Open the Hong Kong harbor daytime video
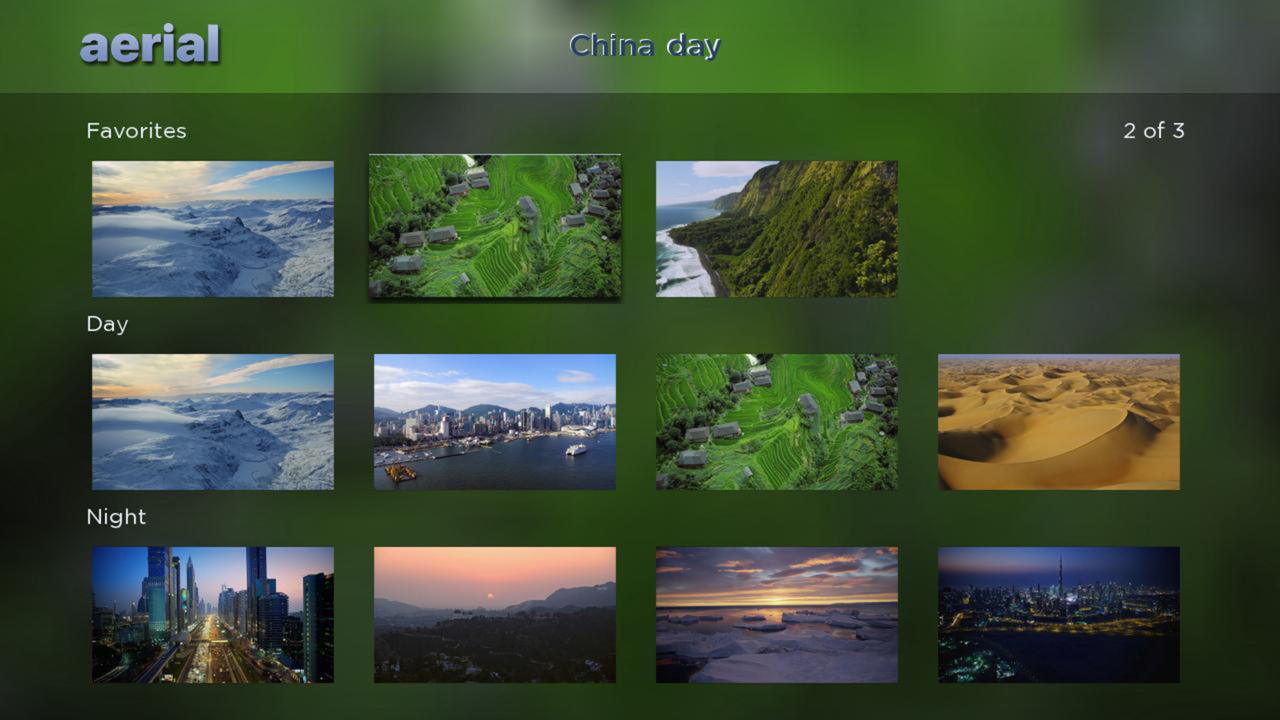 point(494,421)
